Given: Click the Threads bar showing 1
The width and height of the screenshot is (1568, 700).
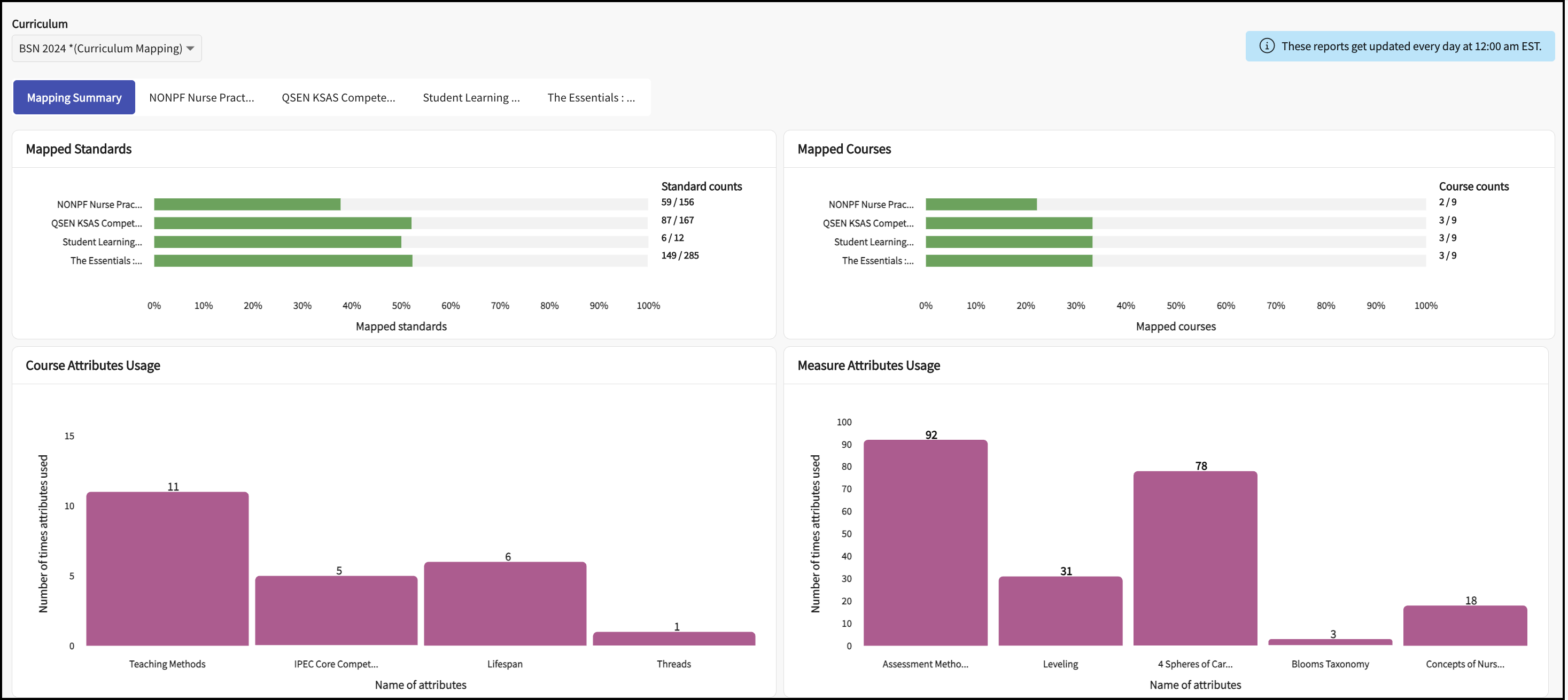Looking at the screenshot, I should pos(674,639).
